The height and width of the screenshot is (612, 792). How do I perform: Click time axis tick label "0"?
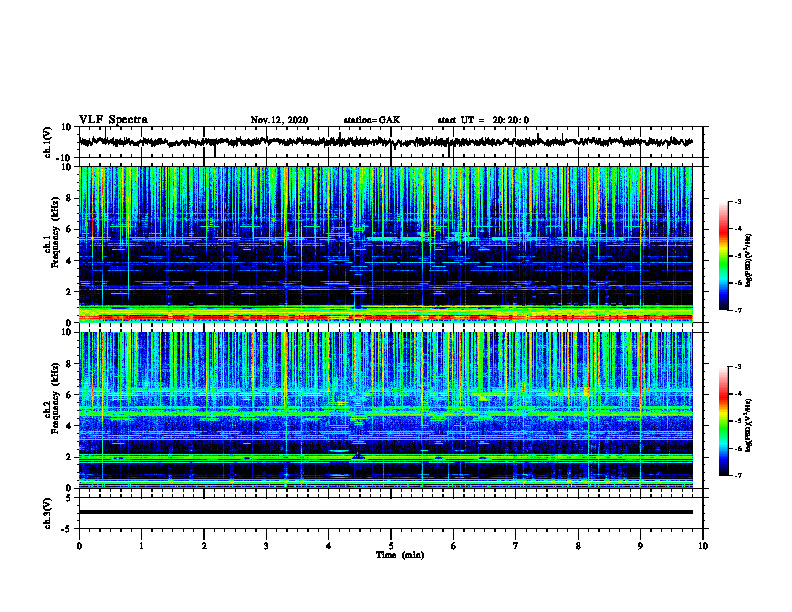(x=79, y=546)
